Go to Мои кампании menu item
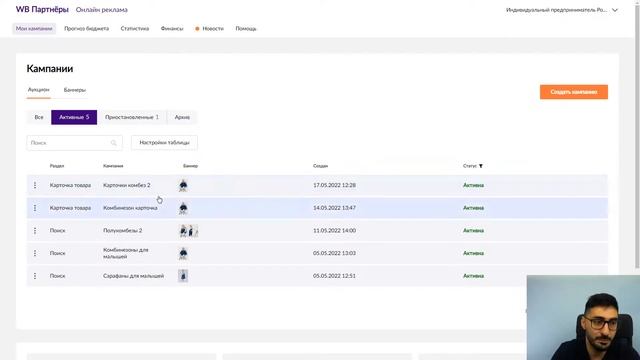 coord(34,29)
